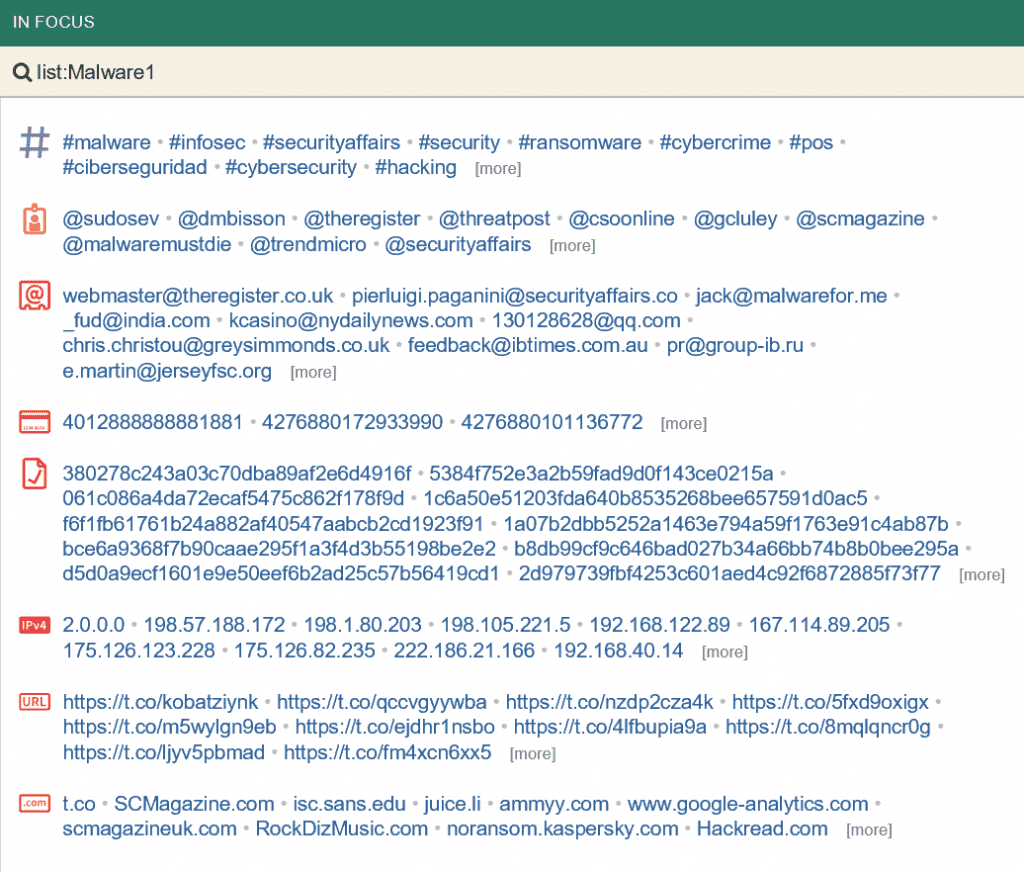Select the #cybercrime hashtag

pos(715,142)
